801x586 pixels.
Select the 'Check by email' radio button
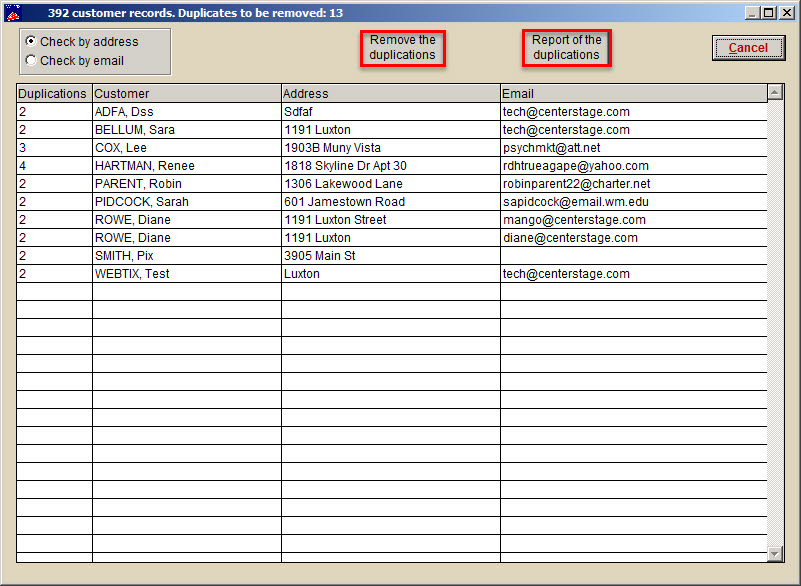pos(30,59)
